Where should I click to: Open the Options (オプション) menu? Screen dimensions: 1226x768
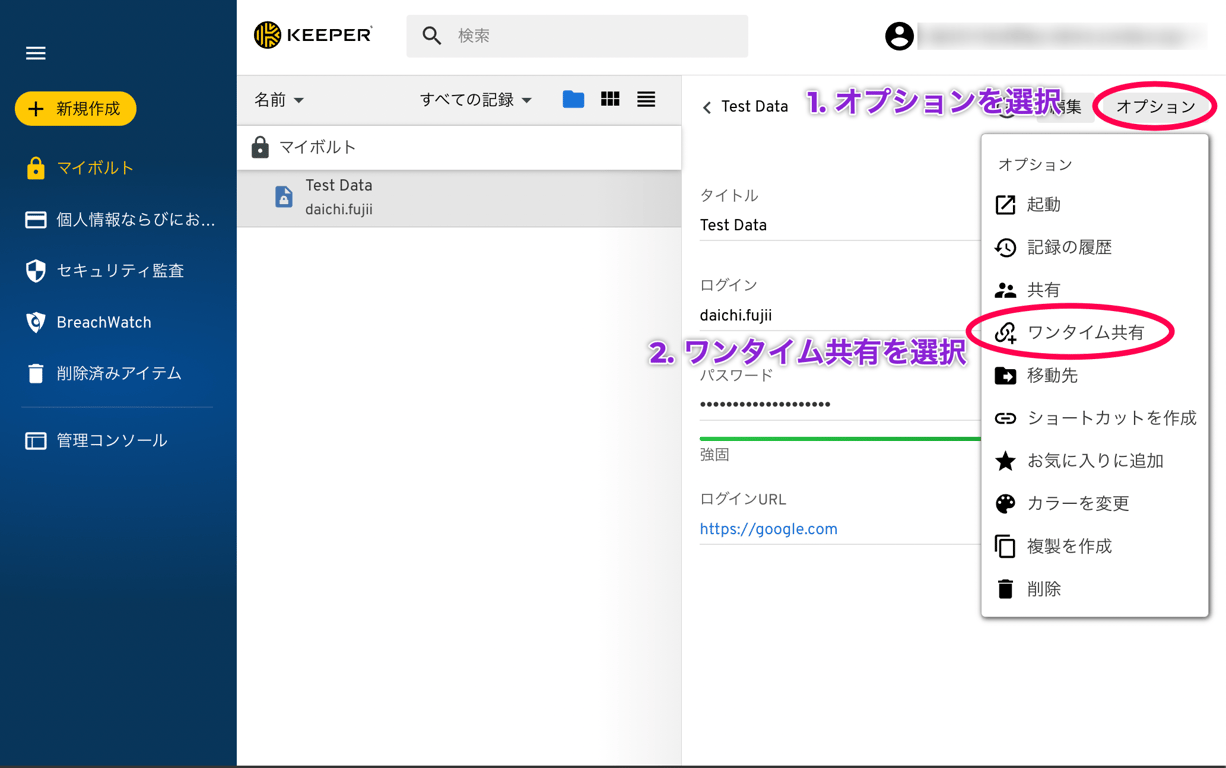[x=1154, y=105]
